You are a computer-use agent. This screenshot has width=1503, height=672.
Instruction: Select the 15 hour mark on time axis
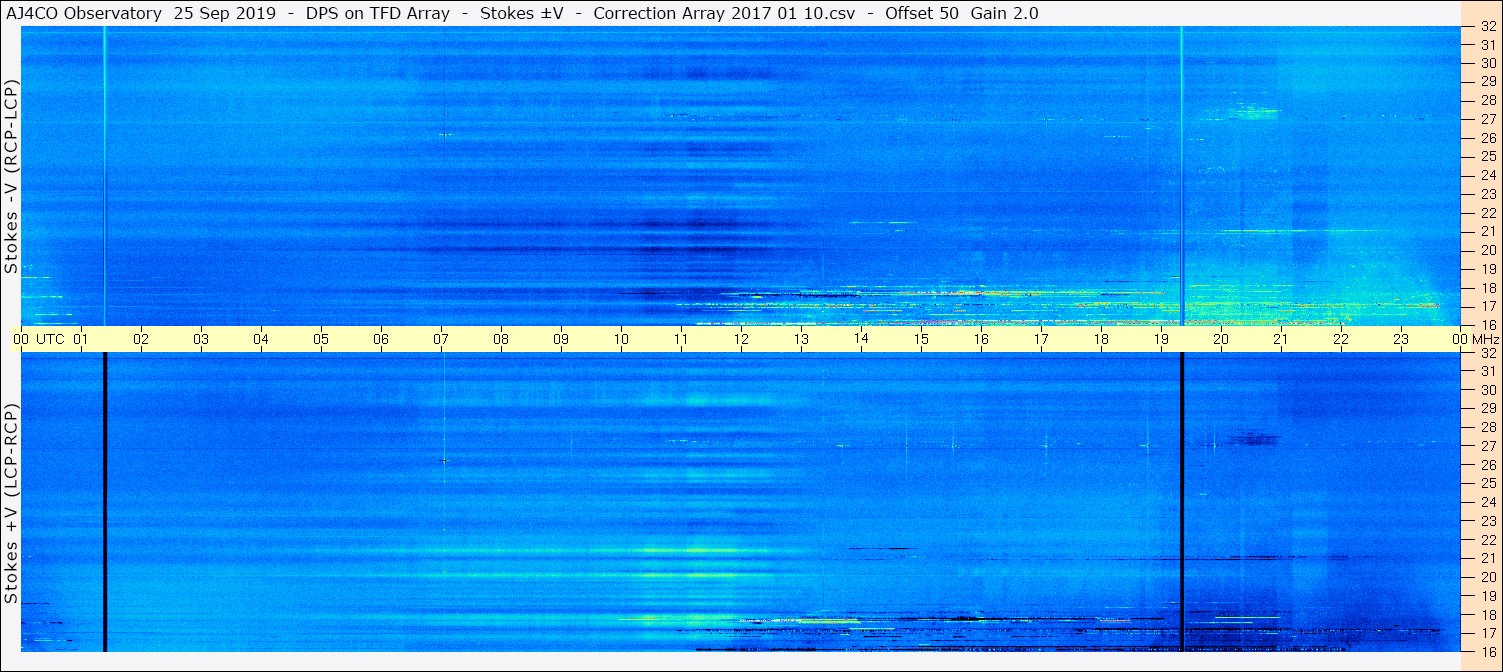coord(921,339)
